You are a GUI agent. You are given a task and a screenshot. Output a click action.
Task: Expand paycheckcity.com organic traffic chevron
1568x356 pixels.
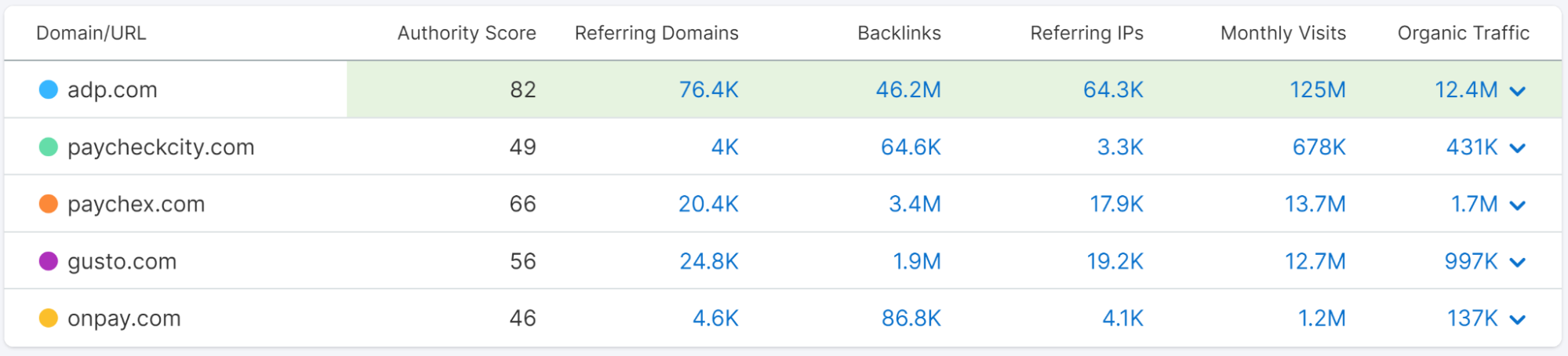click(1518, 148)
